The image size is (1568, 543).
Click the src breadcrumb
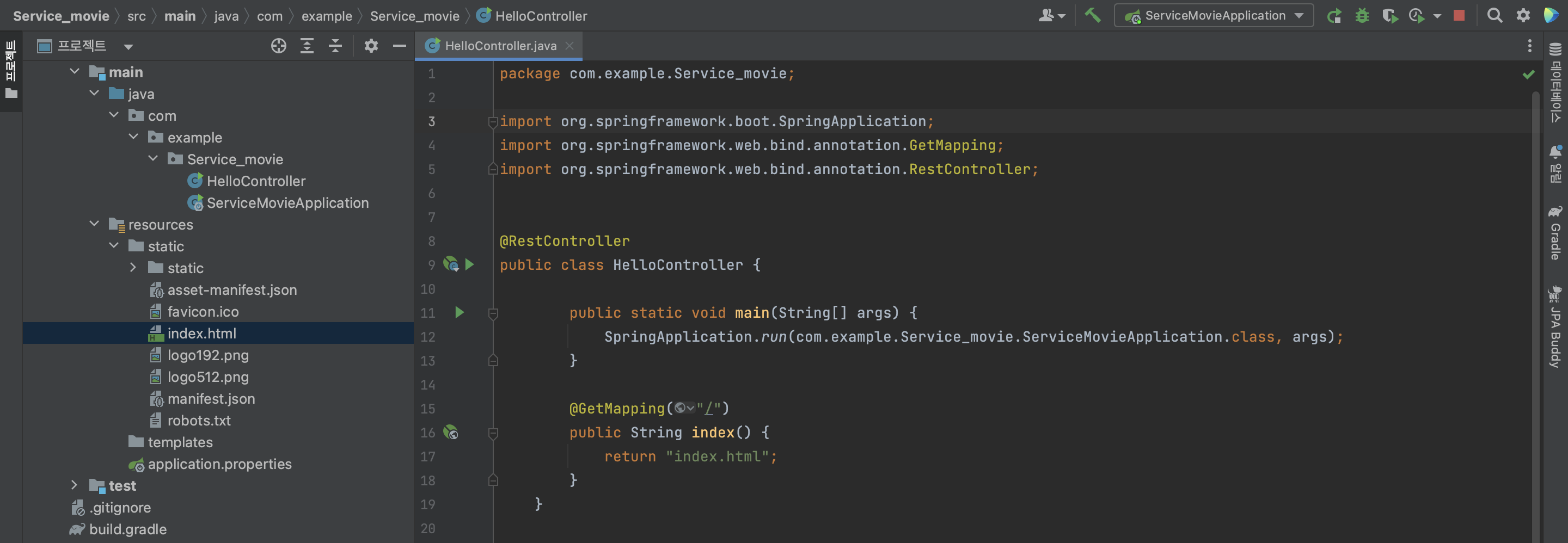[136, 16]
